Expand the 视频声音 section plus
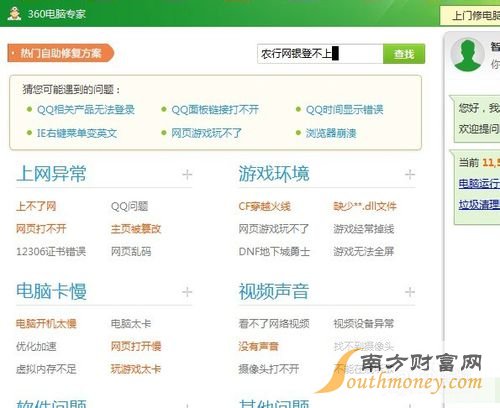 click(x=410, y=292)
